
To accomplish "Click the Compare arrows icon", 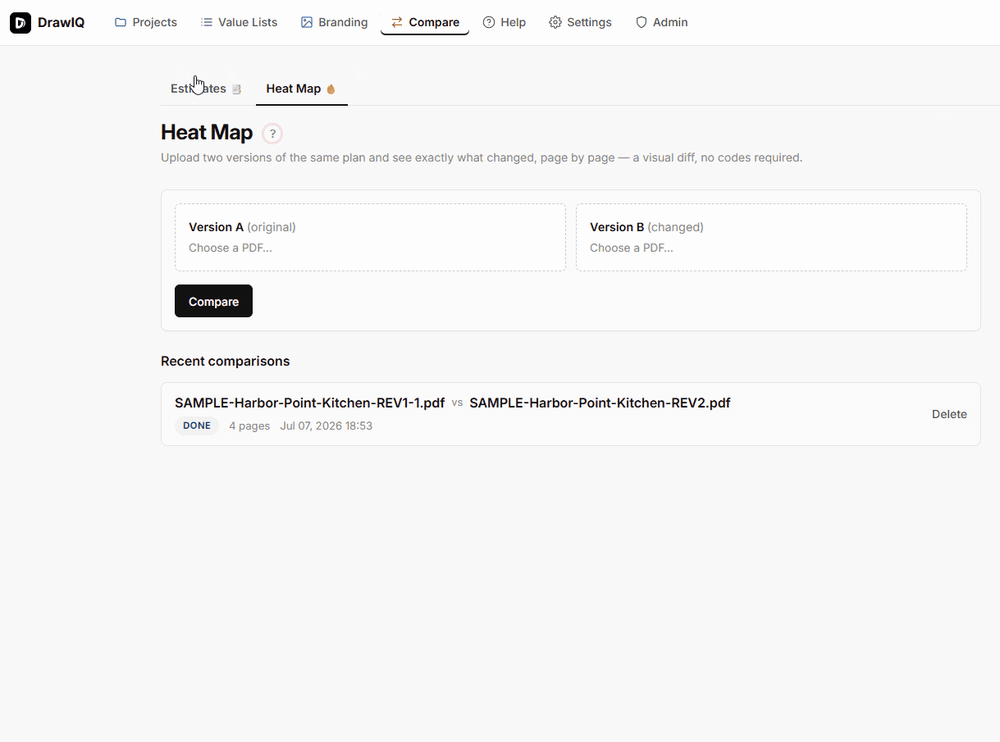I will (x=397, y=22).
